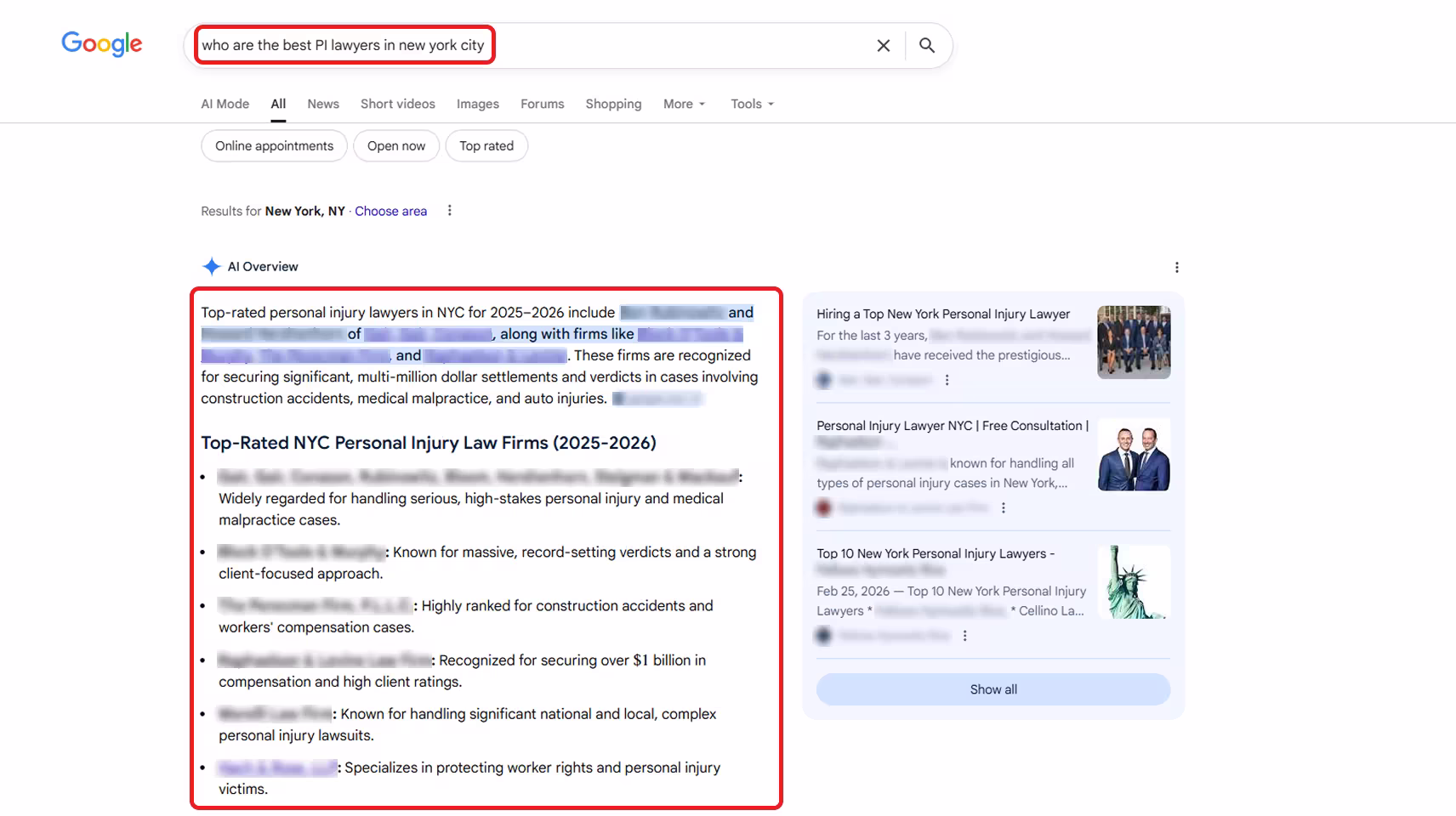Open the Forums tab
1456x816 pixels.
tap(543, 104)
